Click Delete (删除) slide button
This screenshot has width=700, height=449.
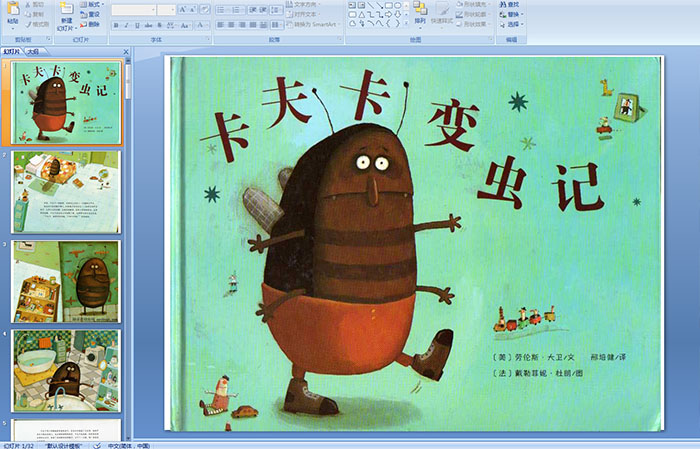(x=90, y=24)
